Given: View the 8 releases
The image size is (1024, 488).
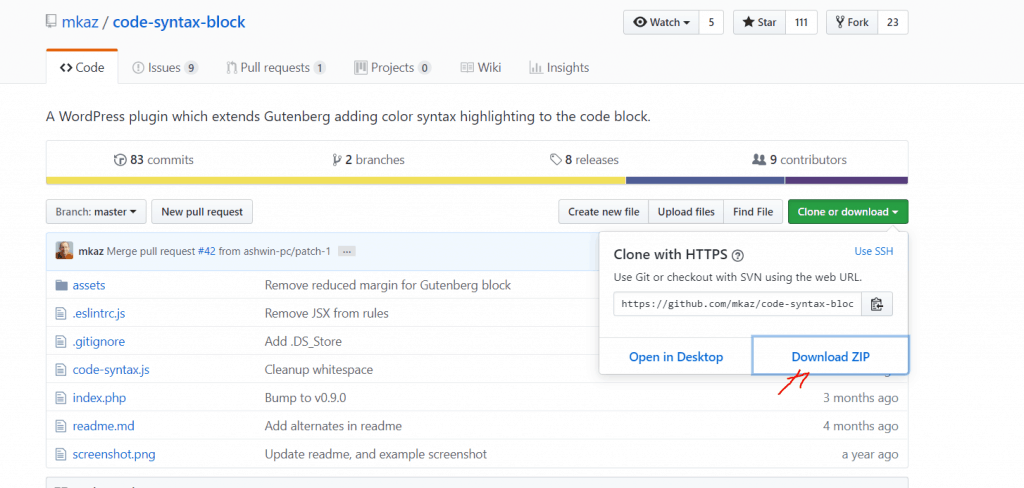Looking at the screenshot, I should tap(584, 159).
